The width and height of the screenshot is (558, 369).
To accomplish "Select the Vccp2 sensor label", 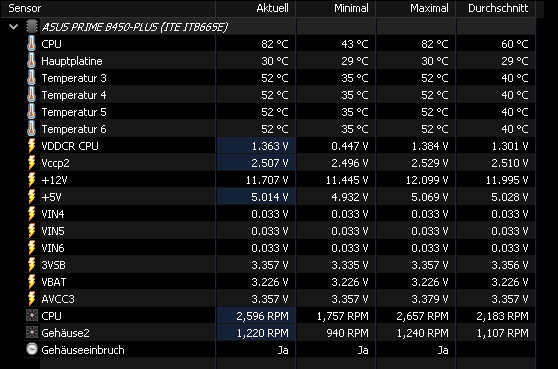I will click(x=56, y=163).
